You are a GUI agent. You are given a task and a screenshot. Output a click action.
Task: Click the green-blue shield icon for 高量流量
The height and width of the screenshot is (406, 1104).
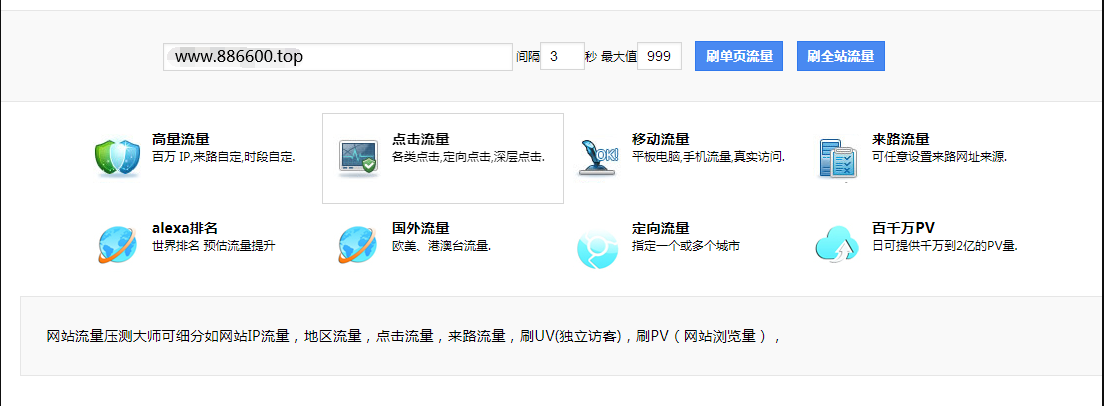tap(118, 157)
